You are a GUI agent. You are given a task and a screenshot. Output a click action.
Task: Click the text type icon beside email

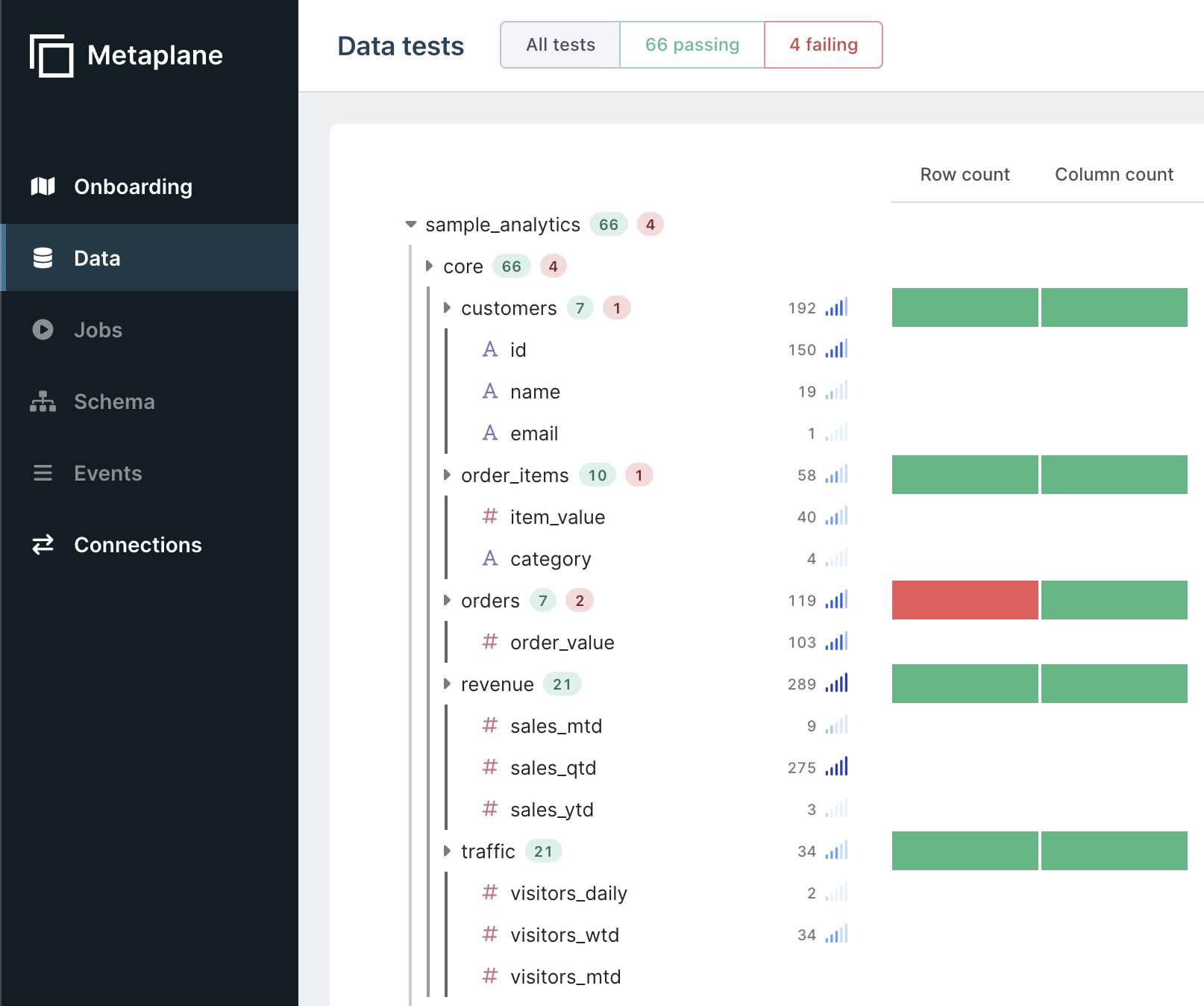point(490,433)
